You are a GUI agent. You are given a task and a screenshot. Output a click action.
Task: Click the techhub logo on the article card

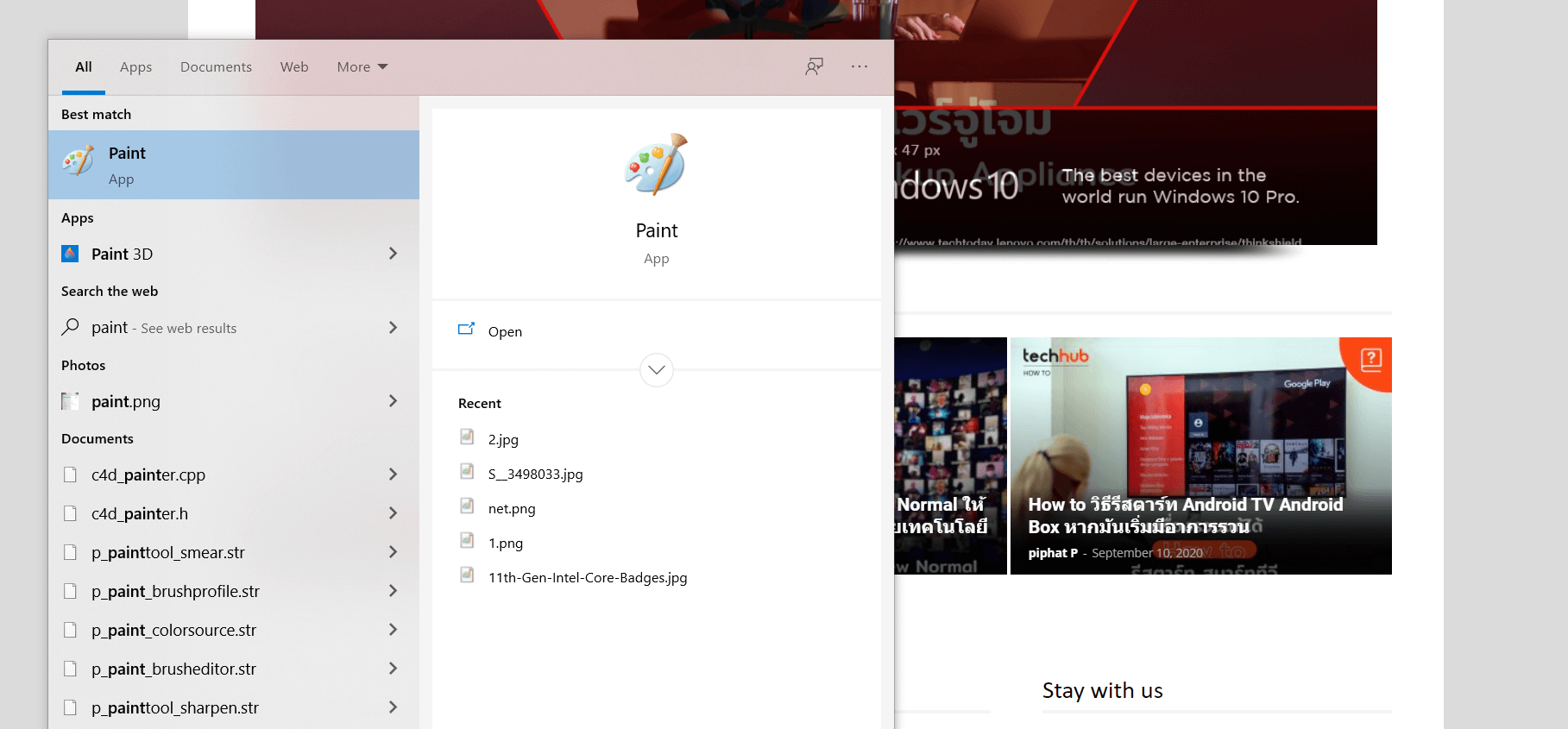(1055, 356)
